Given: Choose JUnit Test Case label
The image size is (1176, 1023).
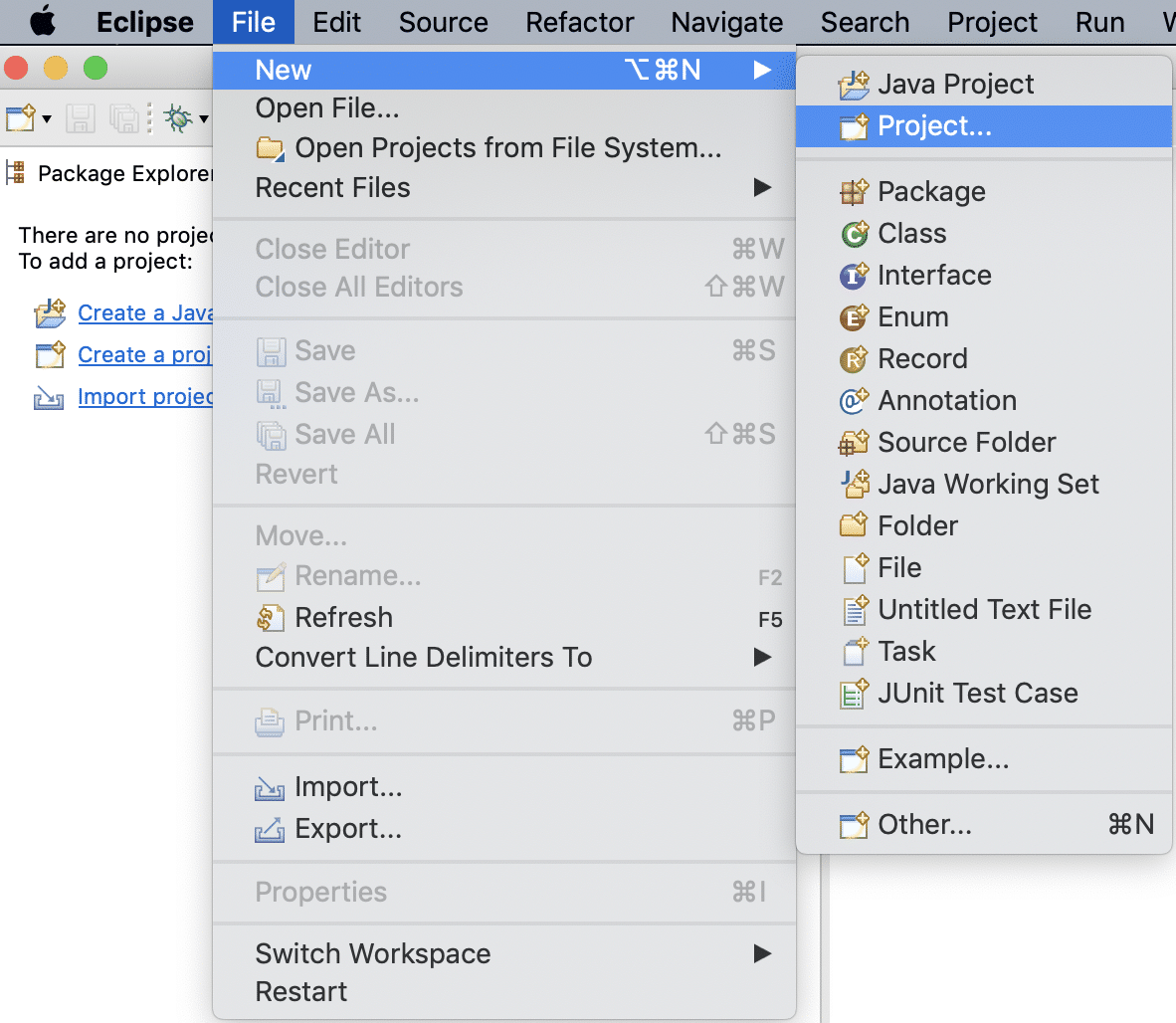Looking at the screenshot, I should tap(978, 693).
